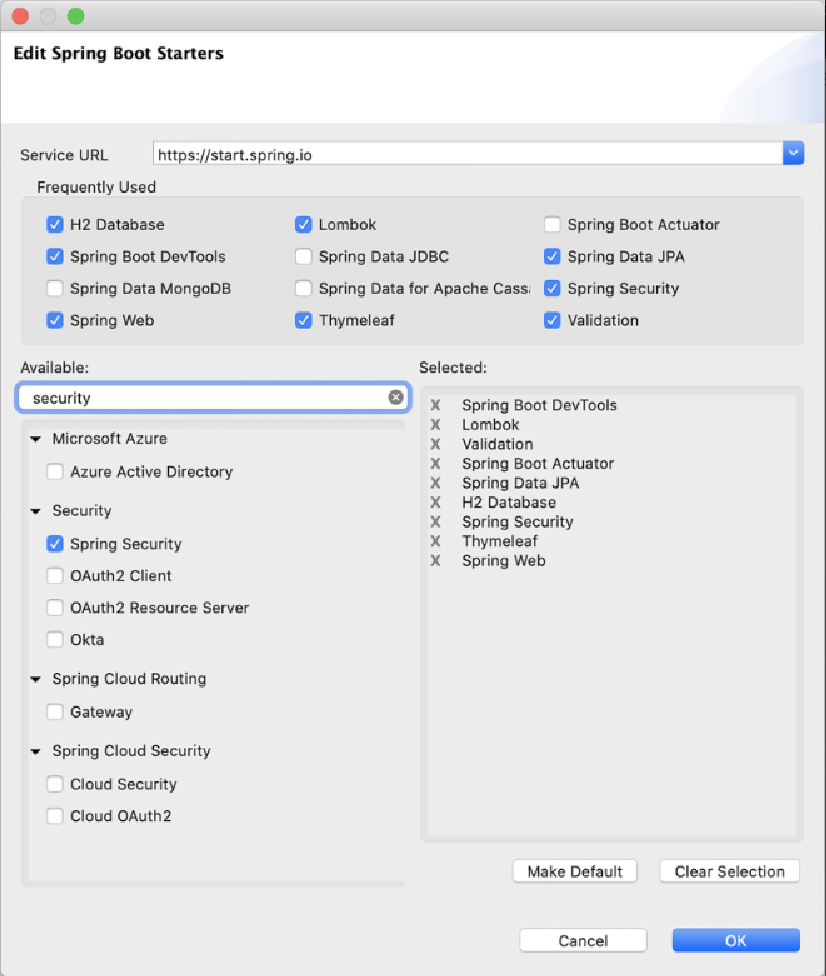
Task: Click the X next to Spring Security in Selected
Action: pos(435,521)
